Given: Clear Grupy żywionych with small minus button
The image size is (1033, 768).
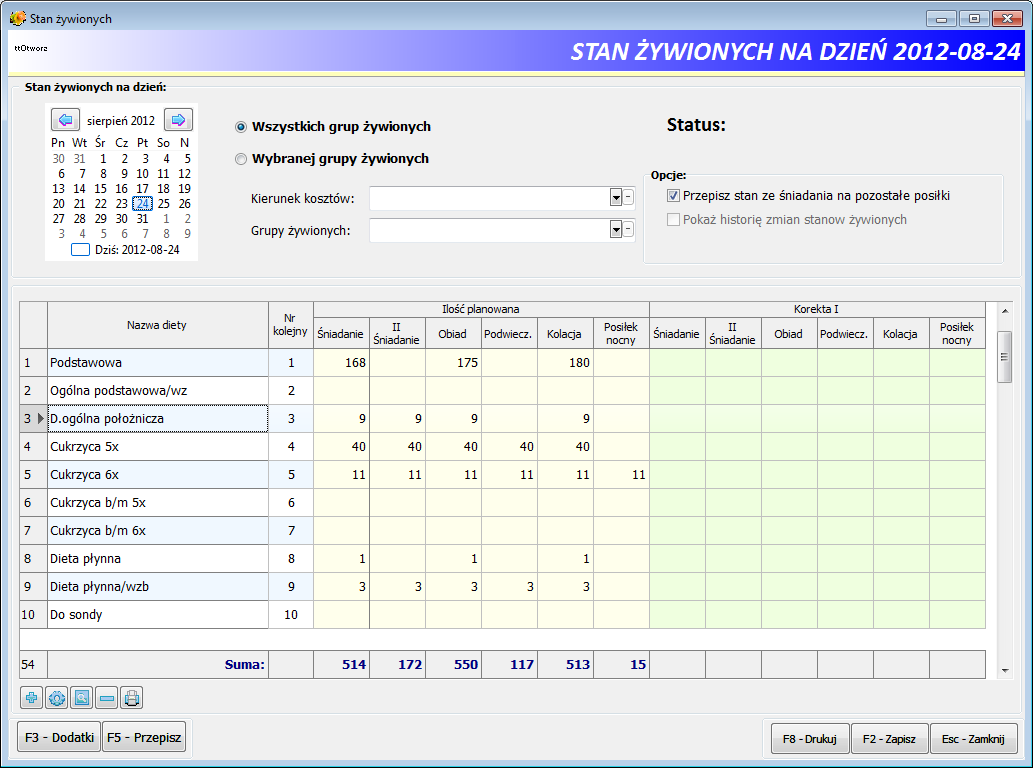Looking at the screenshot, I should pos(628,229).
